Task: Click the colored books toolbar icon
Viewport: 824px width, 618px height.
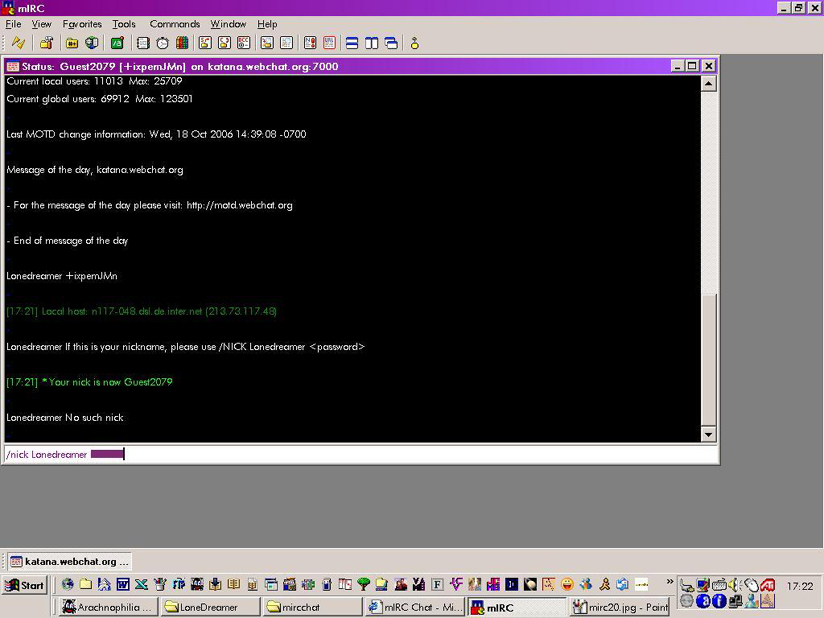Action: pyautogui.click(x=182, y=43)
